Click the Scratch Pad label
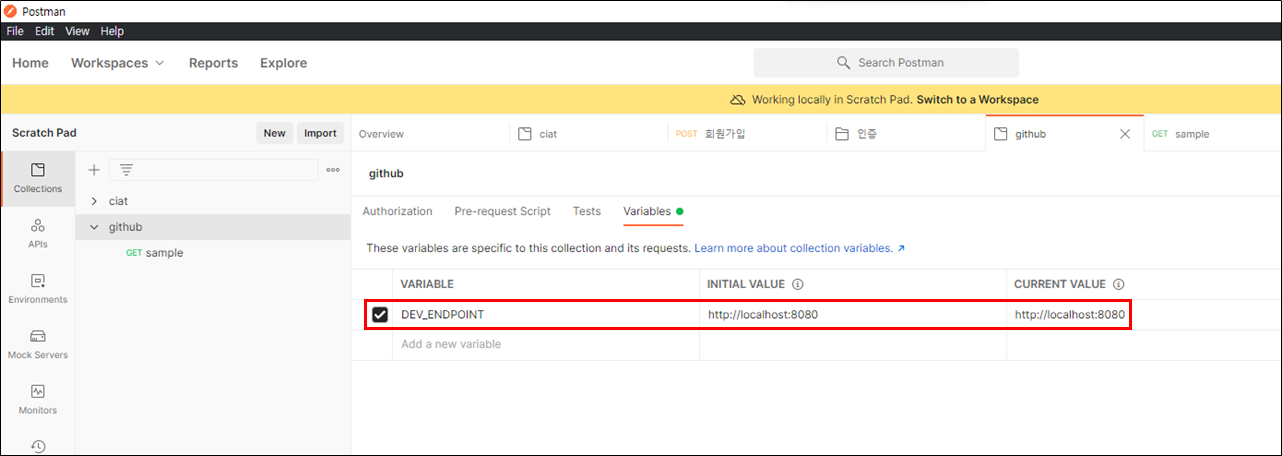The height and width of the screenshot is (456, 1282). coord(44,132)
